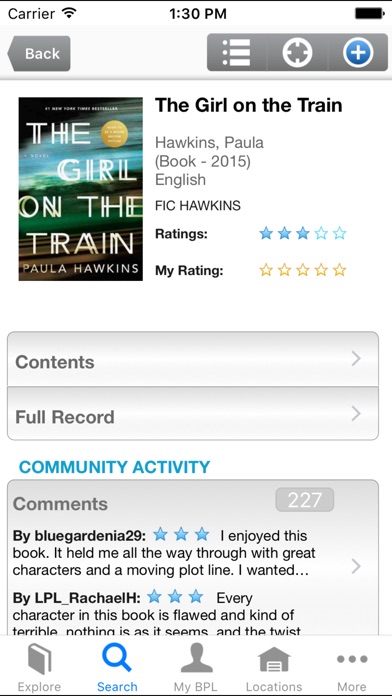Open the My BPL profile icon
This screenshot has width=392, height=696.
[196, 658]
